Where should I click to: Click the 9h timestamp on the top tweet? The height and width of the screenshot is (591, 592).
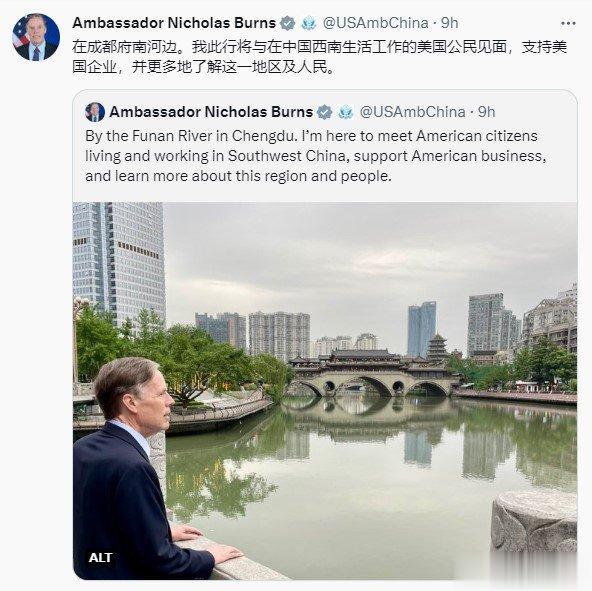pyautogui.click(x=450, y=23)
